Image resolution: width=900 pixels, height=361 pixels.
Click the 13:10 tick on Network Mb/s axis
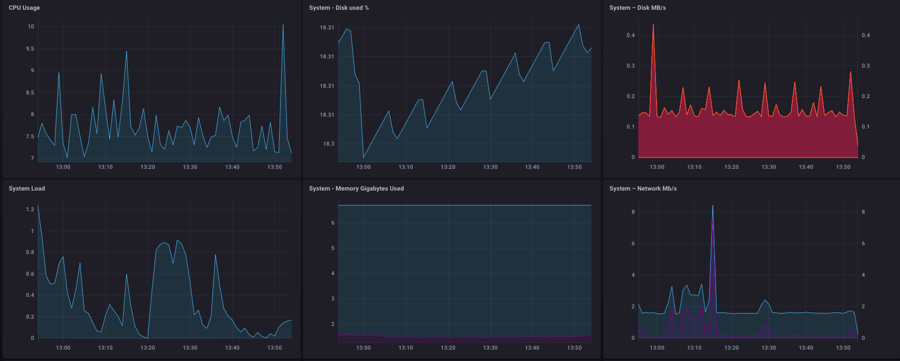point(694,347)
